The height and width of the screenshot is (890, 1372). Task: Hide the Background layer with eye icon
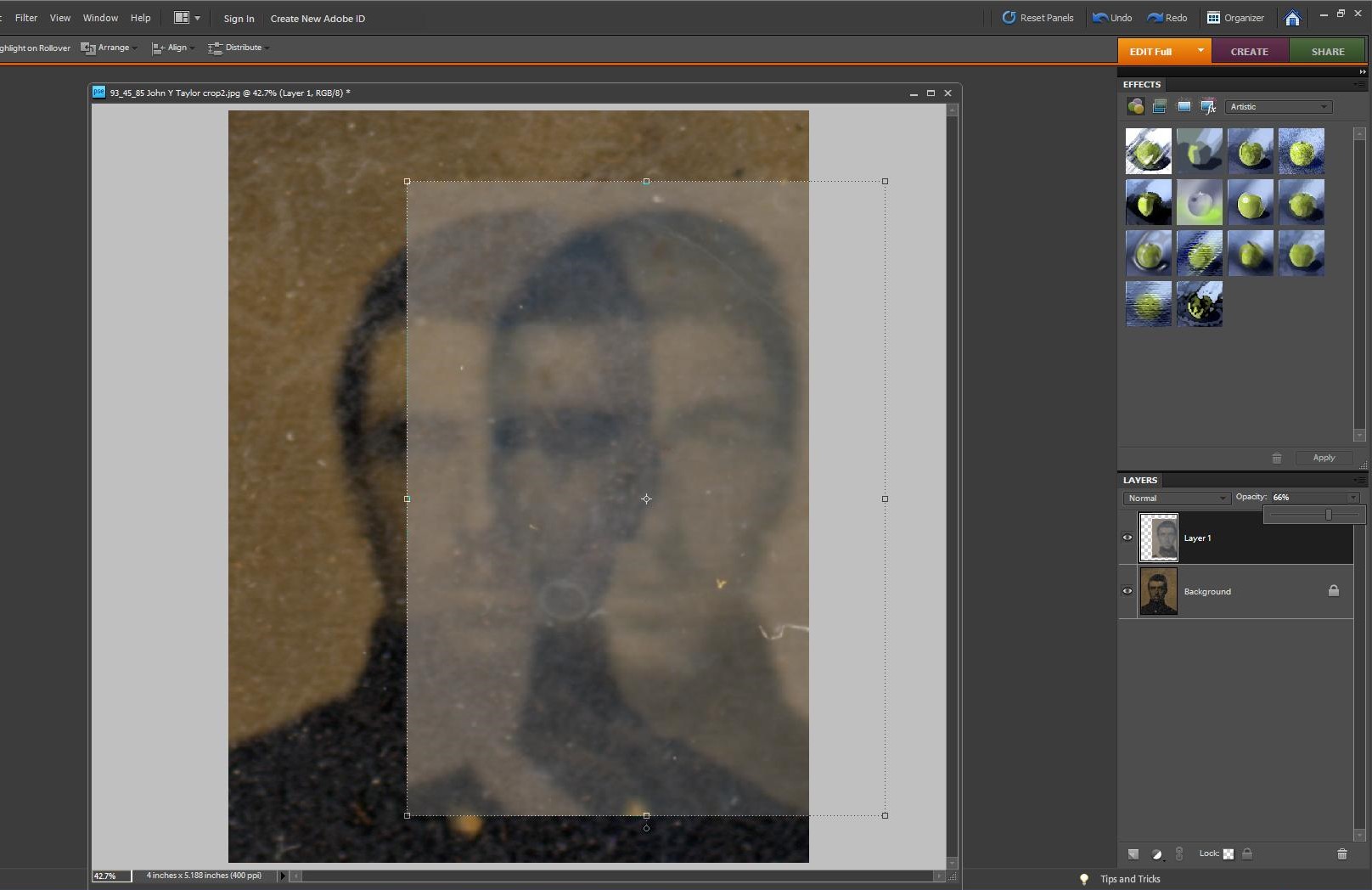[x=1127, y=591]
